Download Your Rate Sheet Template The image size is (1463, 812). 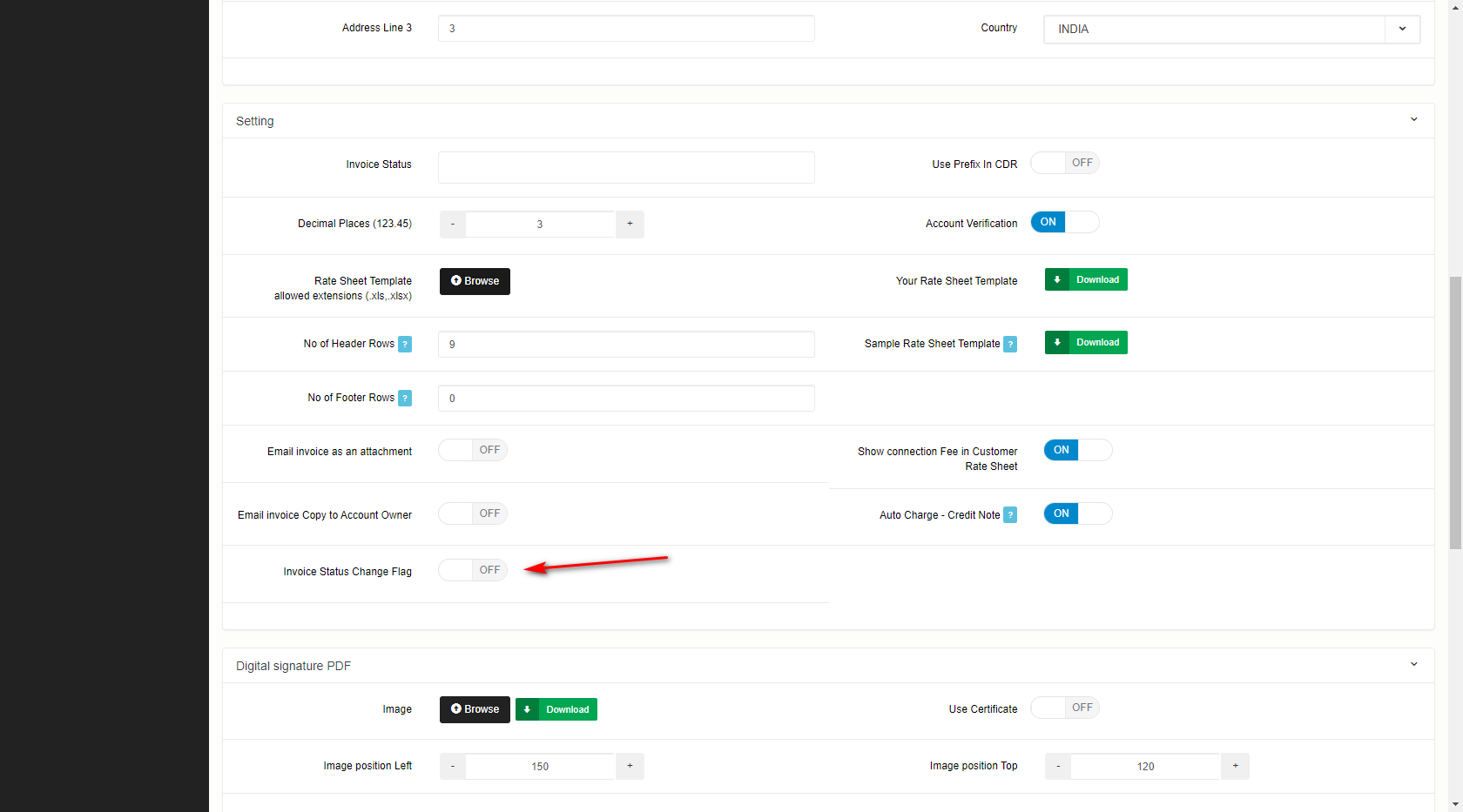point(1086,279)
